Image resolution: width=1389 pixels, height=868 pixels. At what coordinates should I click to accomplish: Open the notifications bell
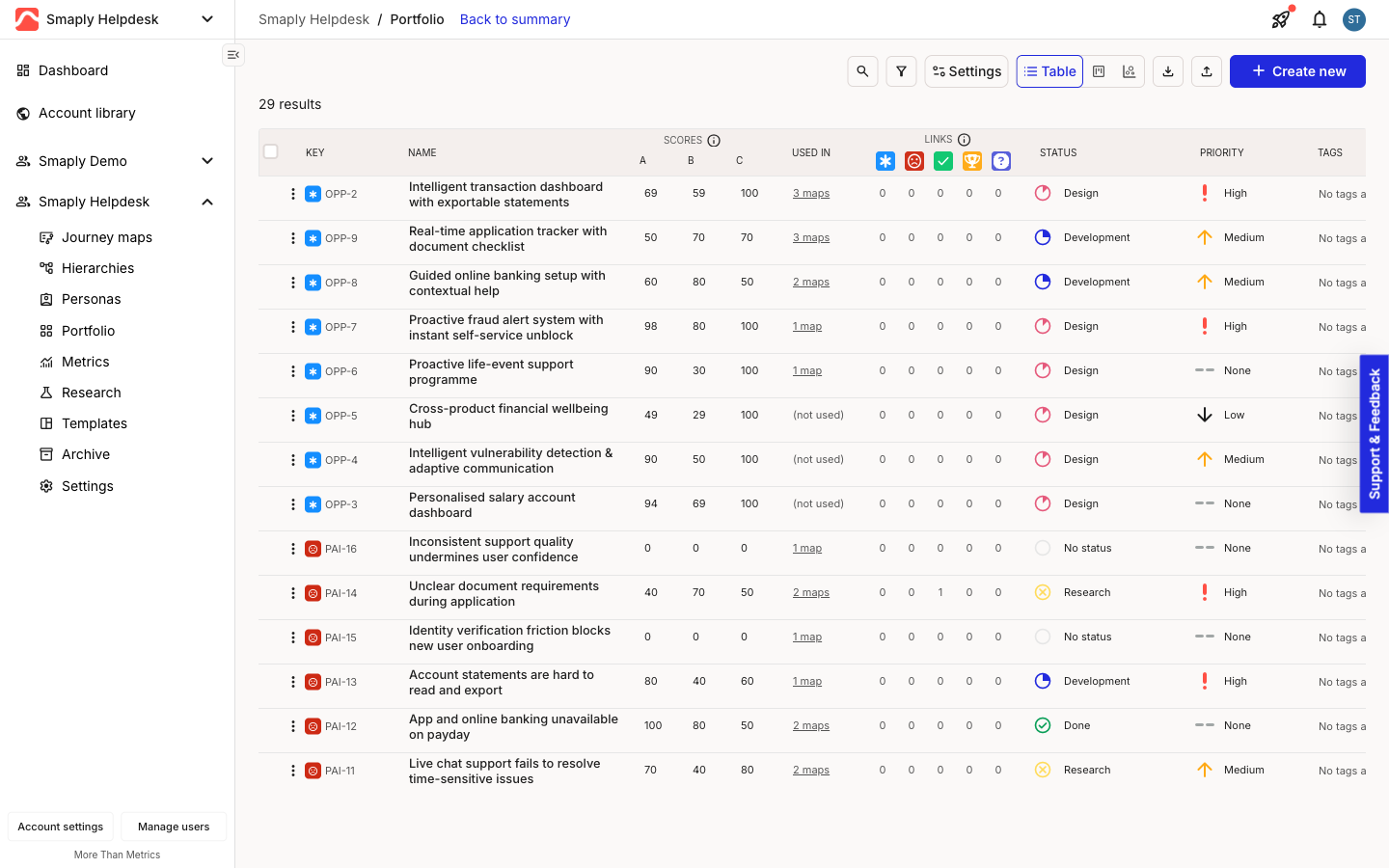point(1320,19)
